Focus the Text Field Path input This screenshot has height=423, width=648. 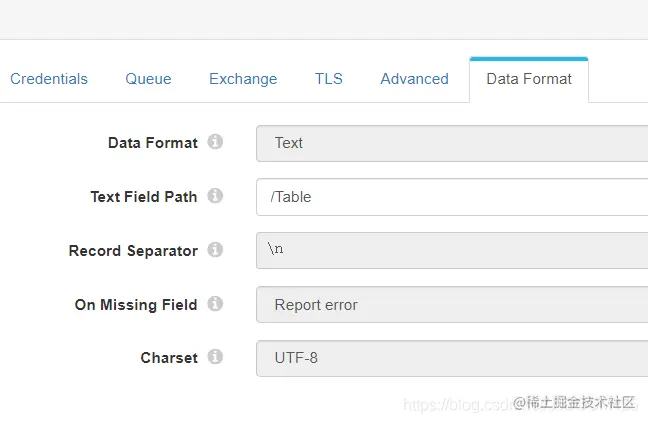point(452,197)
